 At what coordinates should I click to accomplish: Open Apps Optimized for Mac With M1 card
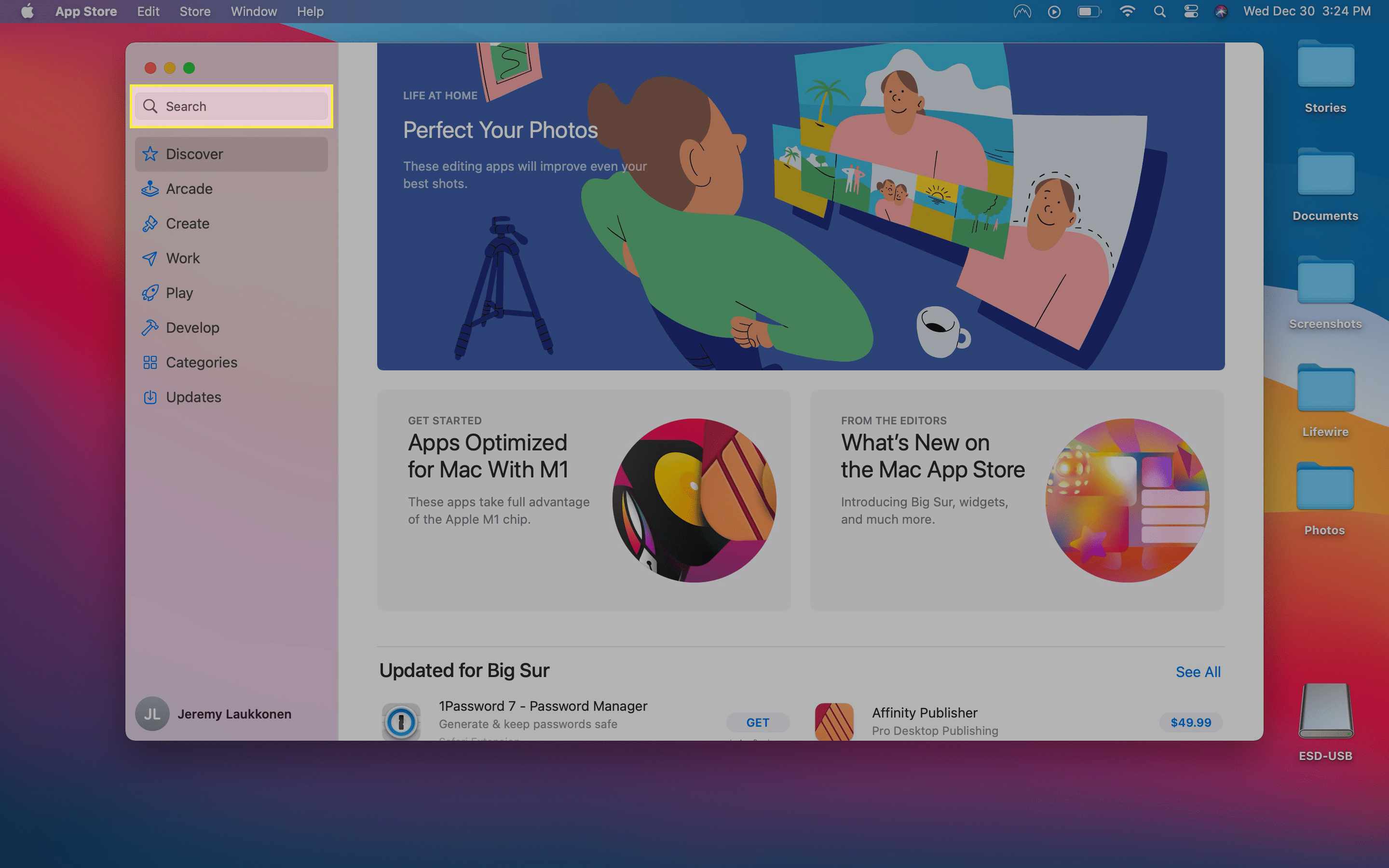point(584,500)
